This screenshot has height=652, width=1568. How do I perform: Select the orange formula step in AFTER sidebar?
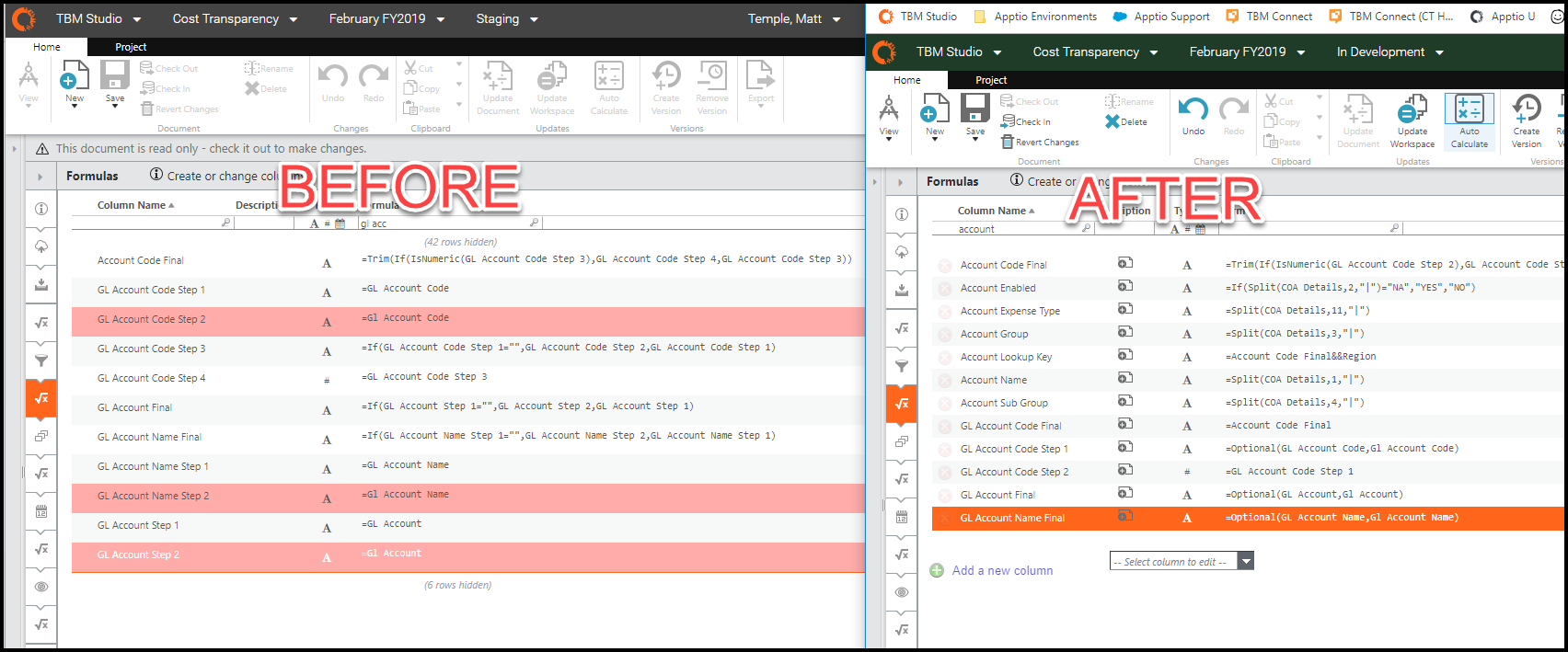click(x=902, y=404)
